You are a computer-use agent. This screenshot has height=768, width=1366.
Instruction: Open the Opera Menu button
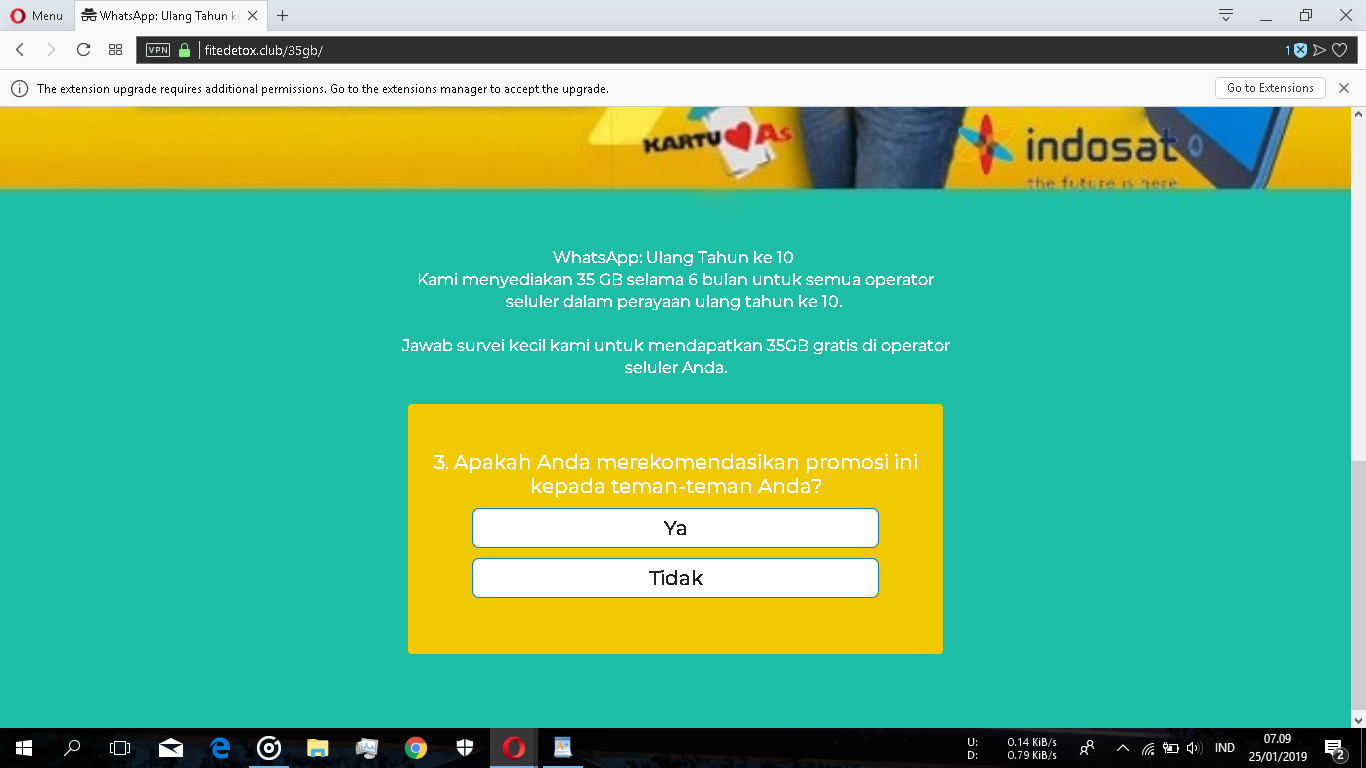[x=37, y=15]
